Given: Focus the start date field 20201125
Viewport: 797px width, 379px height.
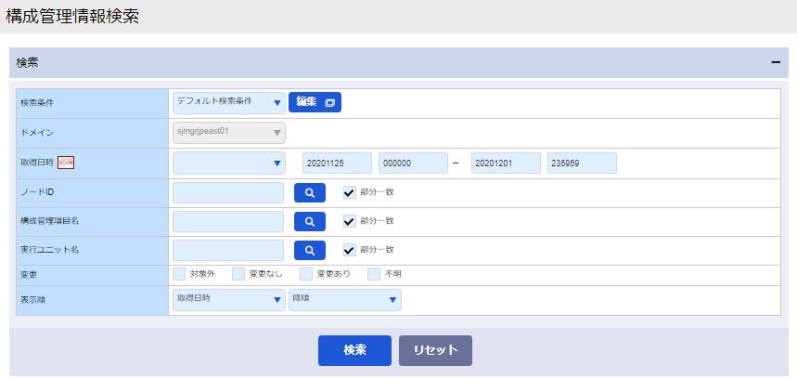Looking at the screenshot, I should [337, 163].
